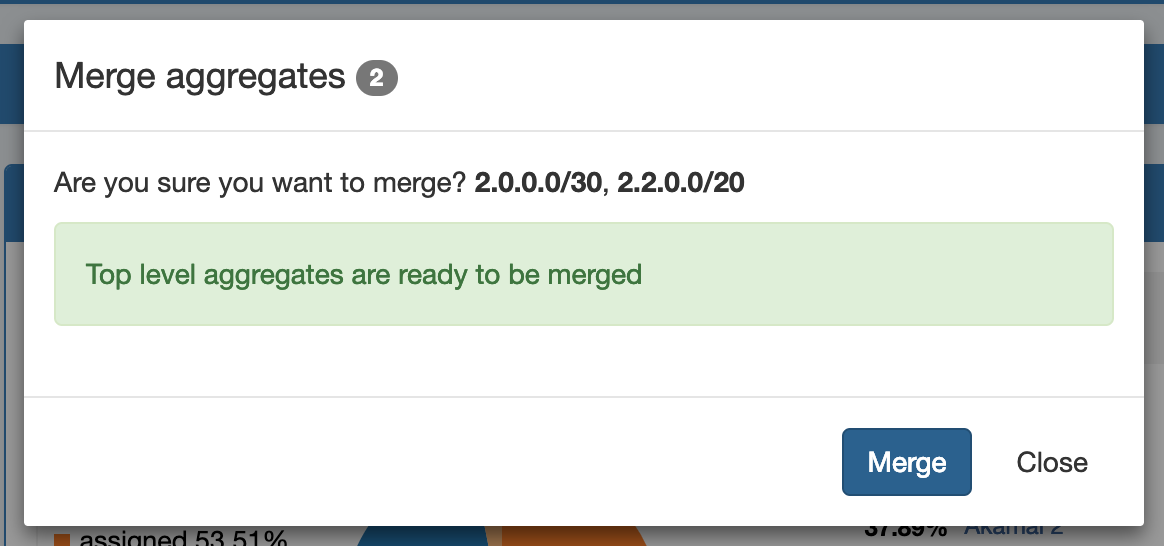Close the Merge aggregates dialog

(x=1051, y=462)
